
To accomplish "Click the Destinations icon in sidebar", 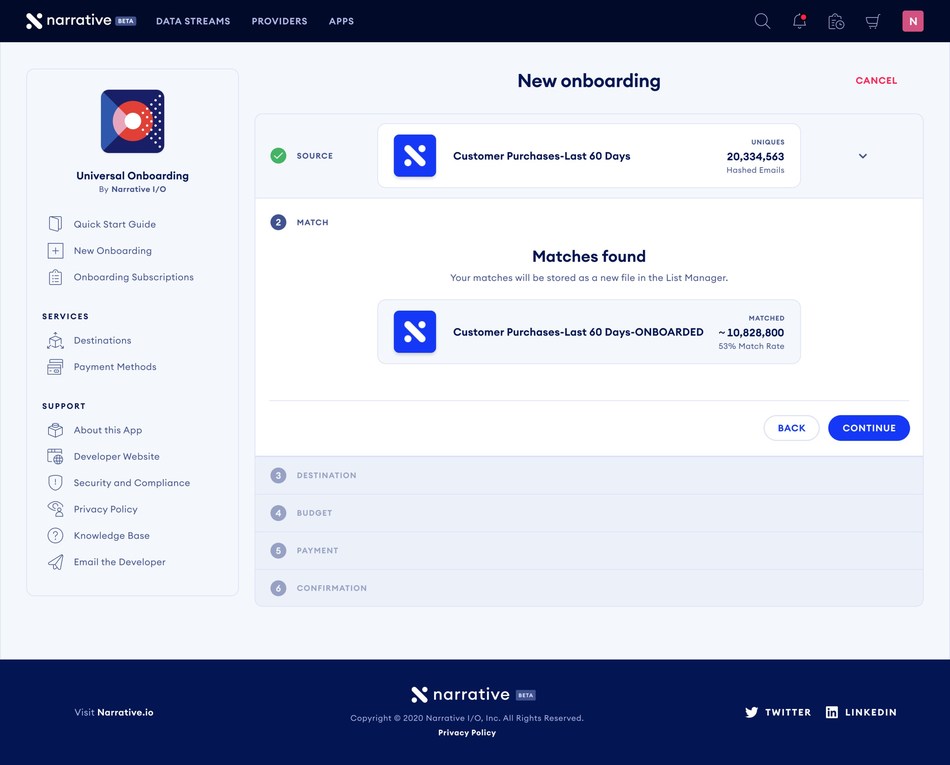I will [x=55, y=340].
